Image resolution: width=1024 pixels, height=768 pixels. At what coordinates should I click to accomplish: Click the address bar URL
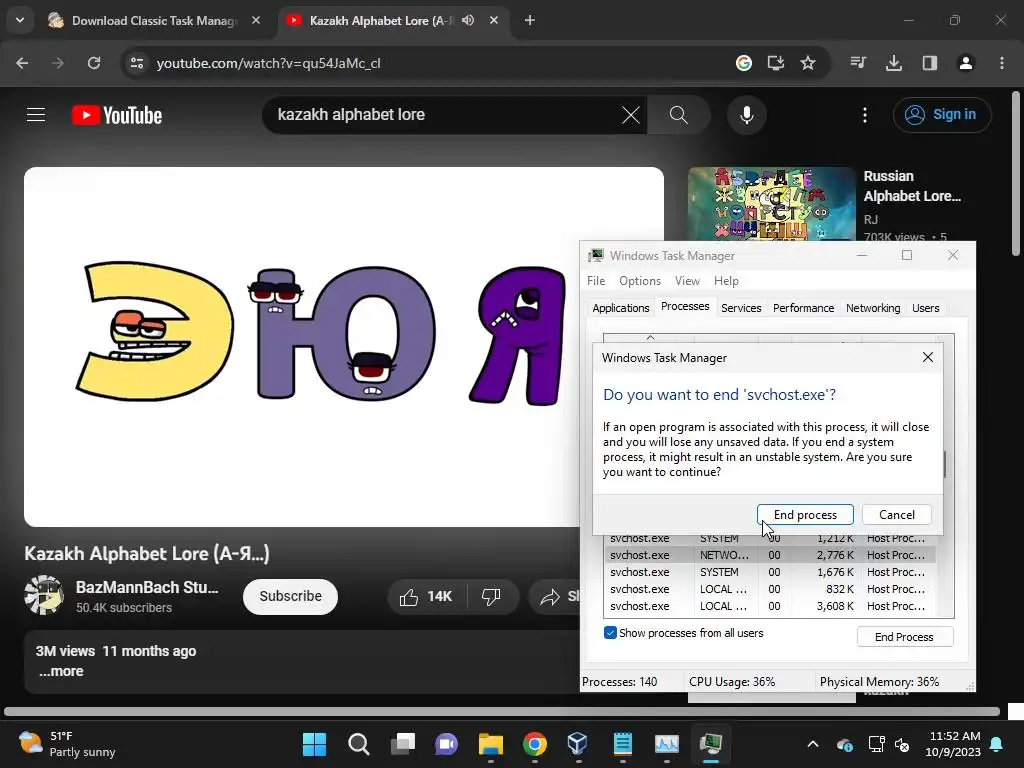[268, 63]
